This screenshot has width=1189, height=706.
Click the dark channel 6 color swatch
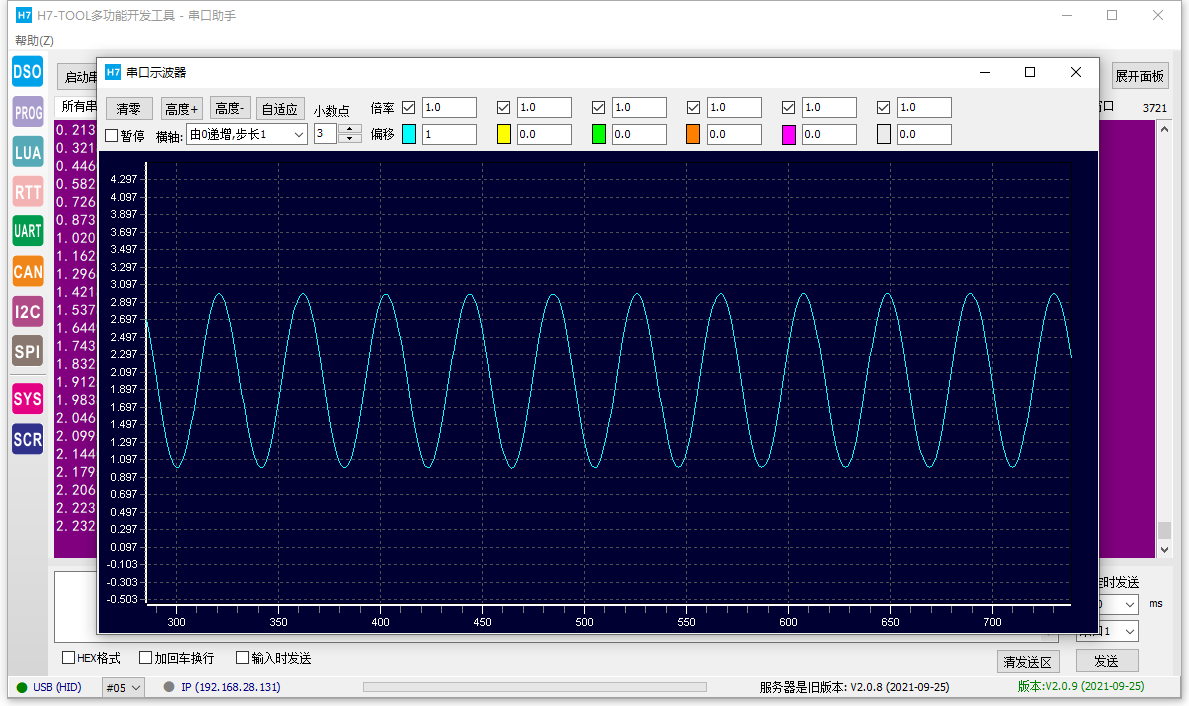(883, 134)
